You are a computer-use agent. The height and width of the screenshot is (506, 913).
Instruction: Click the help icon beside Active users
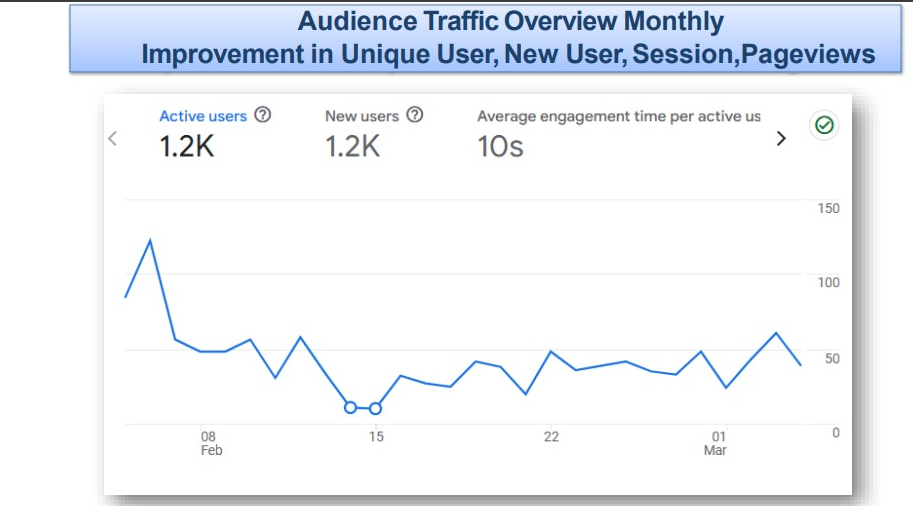(x=263, y=115)
